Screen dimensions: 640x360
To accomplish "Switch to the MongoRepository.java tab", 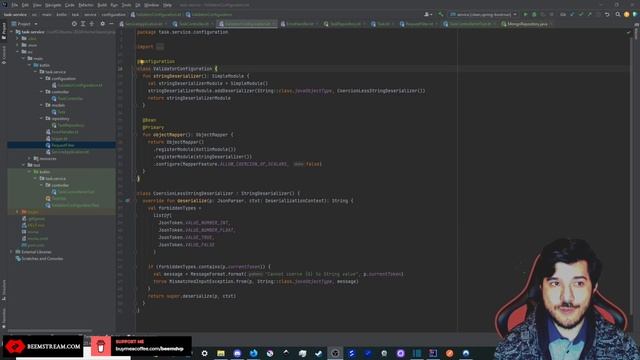I will (527, 24).
